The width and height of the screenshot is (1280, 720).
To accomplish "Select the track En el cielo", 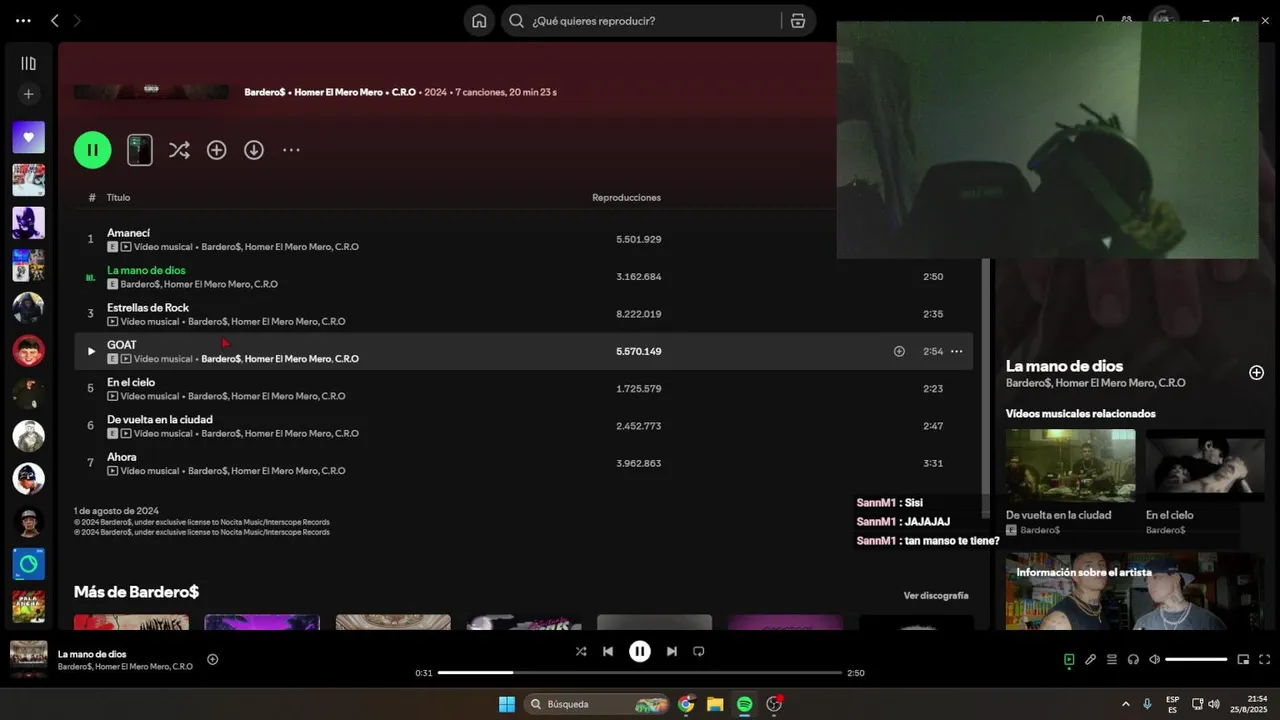I will tap(131, 382).
